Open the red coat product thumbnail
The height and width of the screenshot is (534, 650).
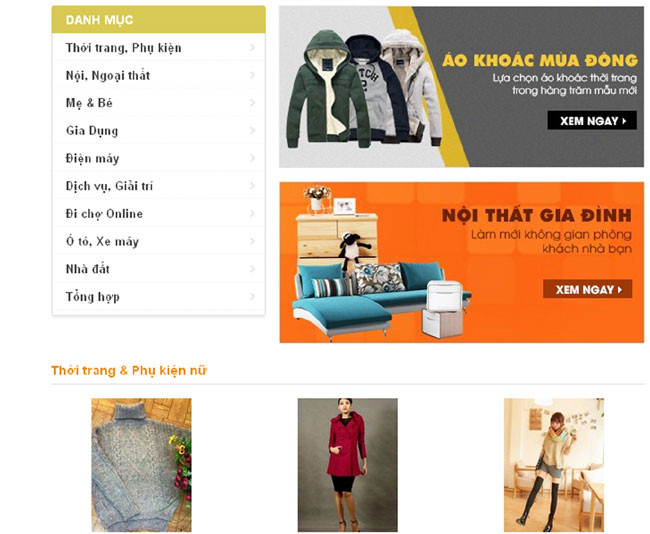tap(347, 465)
